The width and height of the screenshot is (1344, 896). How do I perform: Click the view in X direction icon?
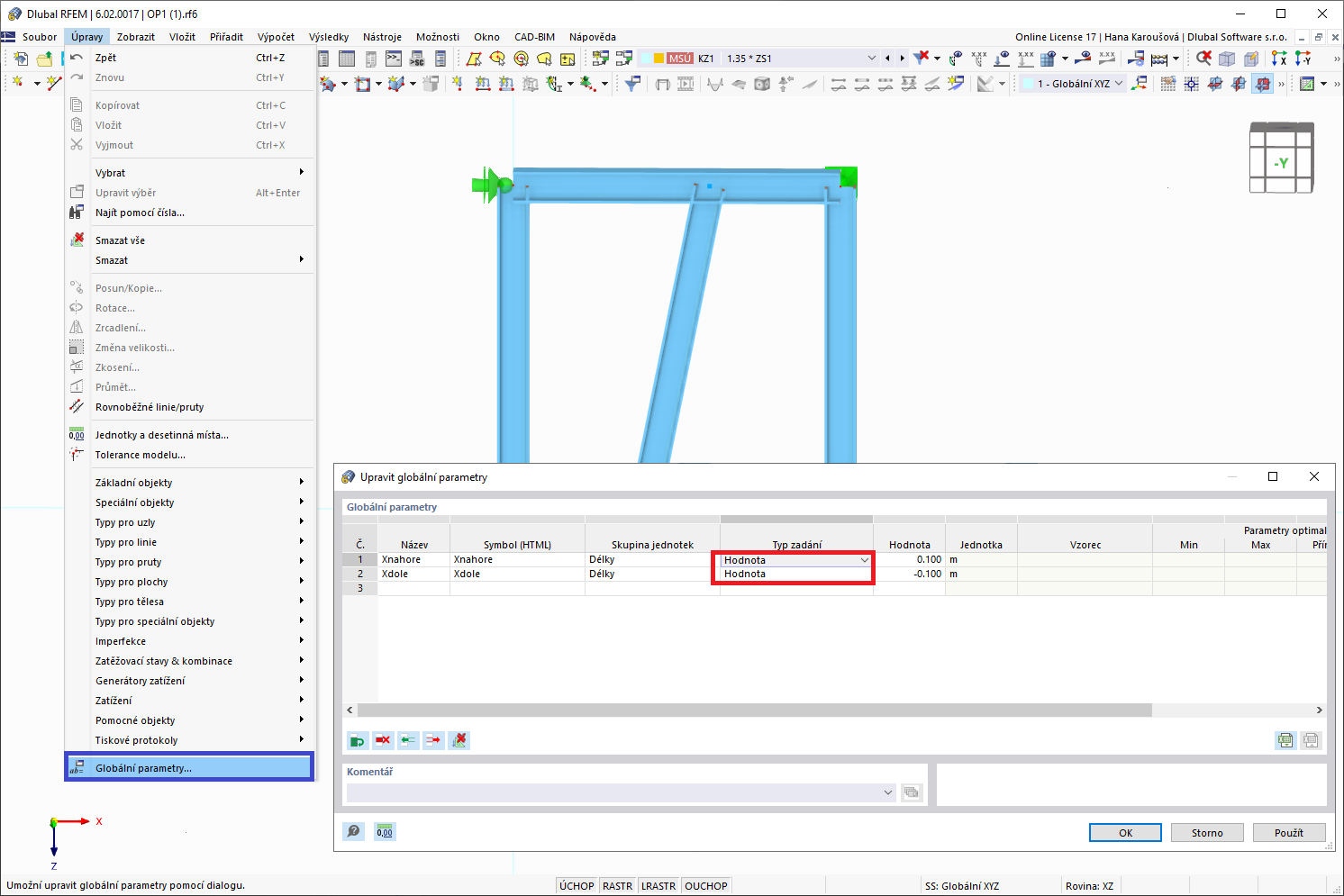pyautogui.click(x=1279, y=59)
